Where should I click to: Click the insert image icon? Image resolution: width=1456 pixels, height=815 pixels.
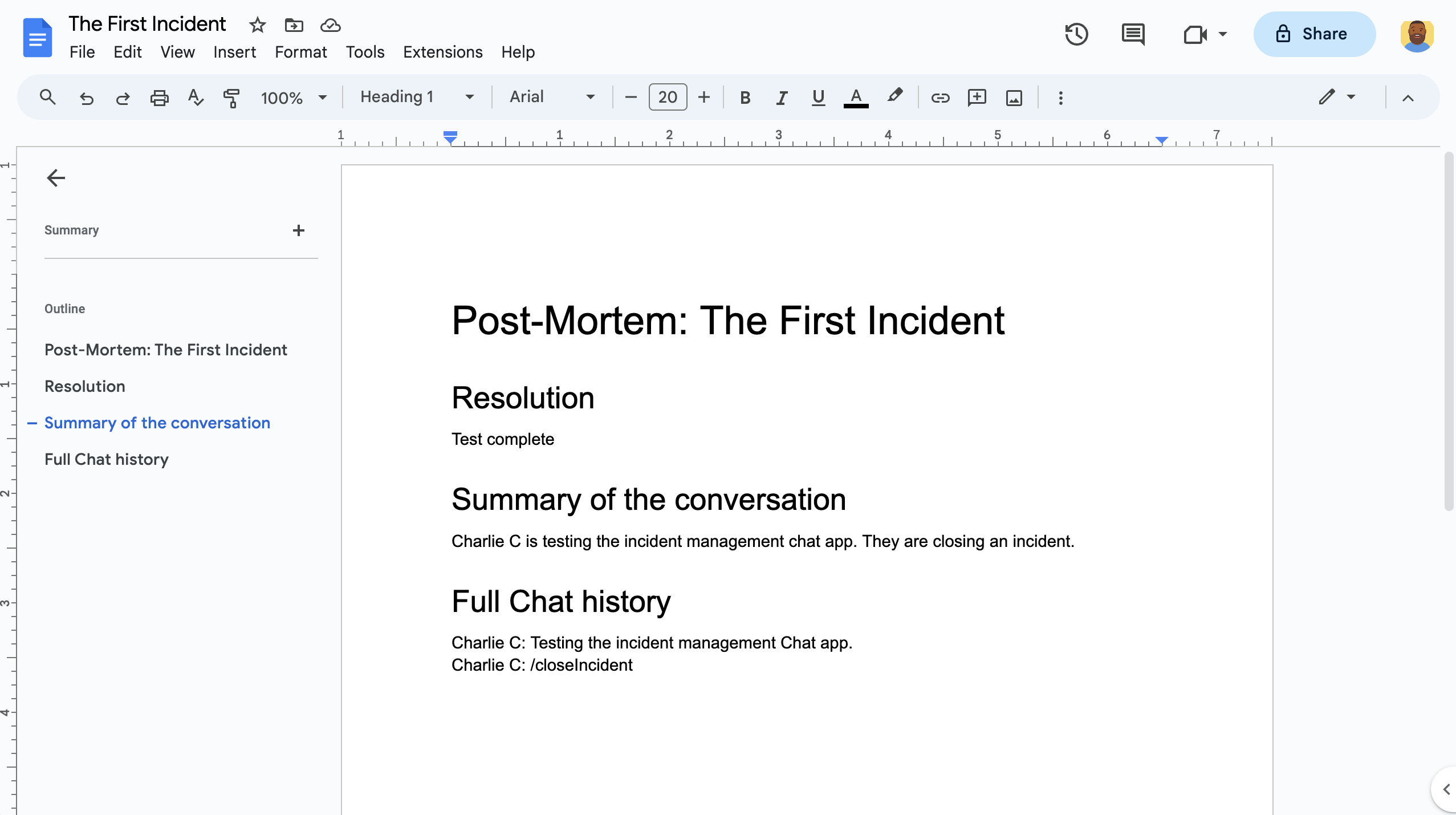point(1014,97)
